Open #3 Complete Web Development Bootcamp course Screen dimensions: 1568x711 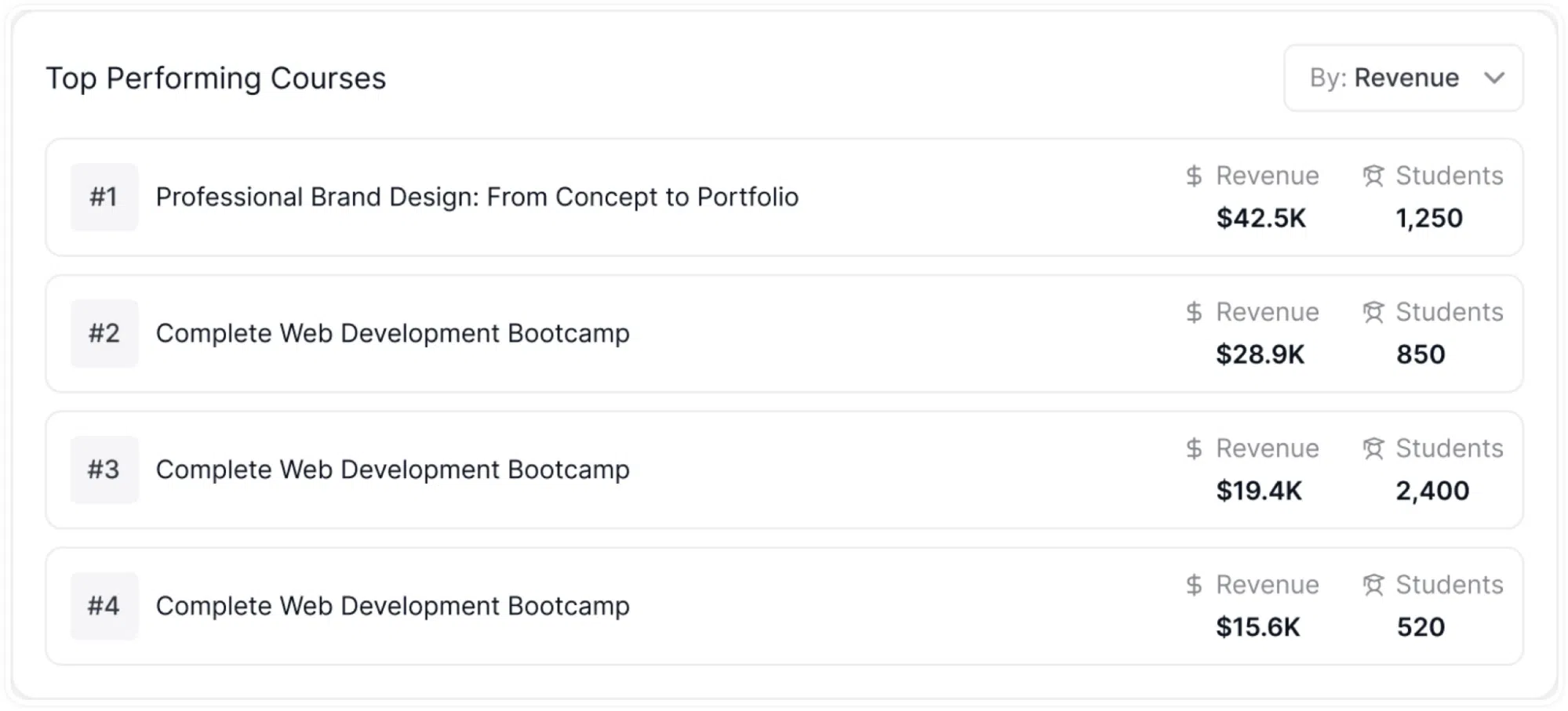(x=392, y=470)
